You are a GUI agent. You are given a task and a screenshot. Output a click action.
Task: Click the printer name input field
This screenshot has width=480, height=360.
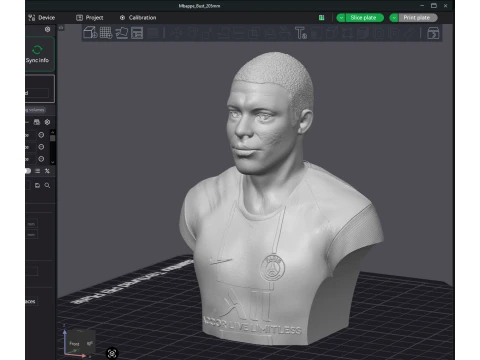[37, 93]
